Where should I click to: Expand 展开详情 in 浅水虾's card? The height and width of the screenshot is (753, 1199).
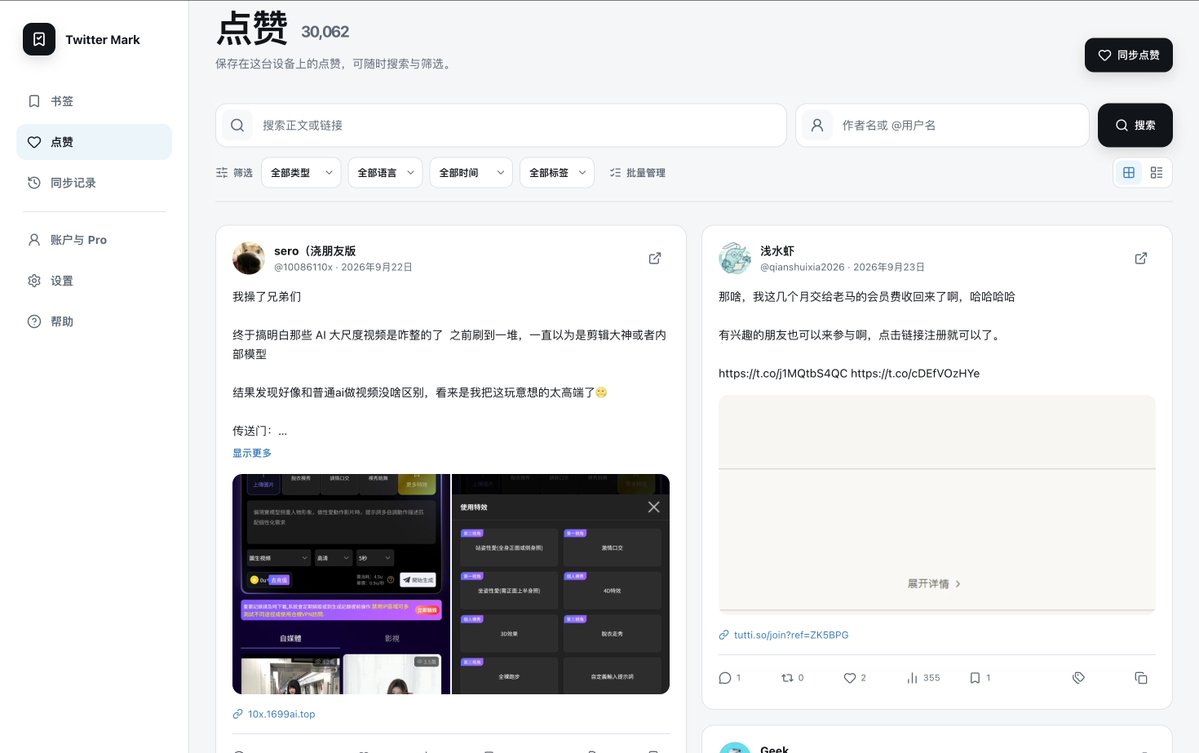tap(934, 584)
